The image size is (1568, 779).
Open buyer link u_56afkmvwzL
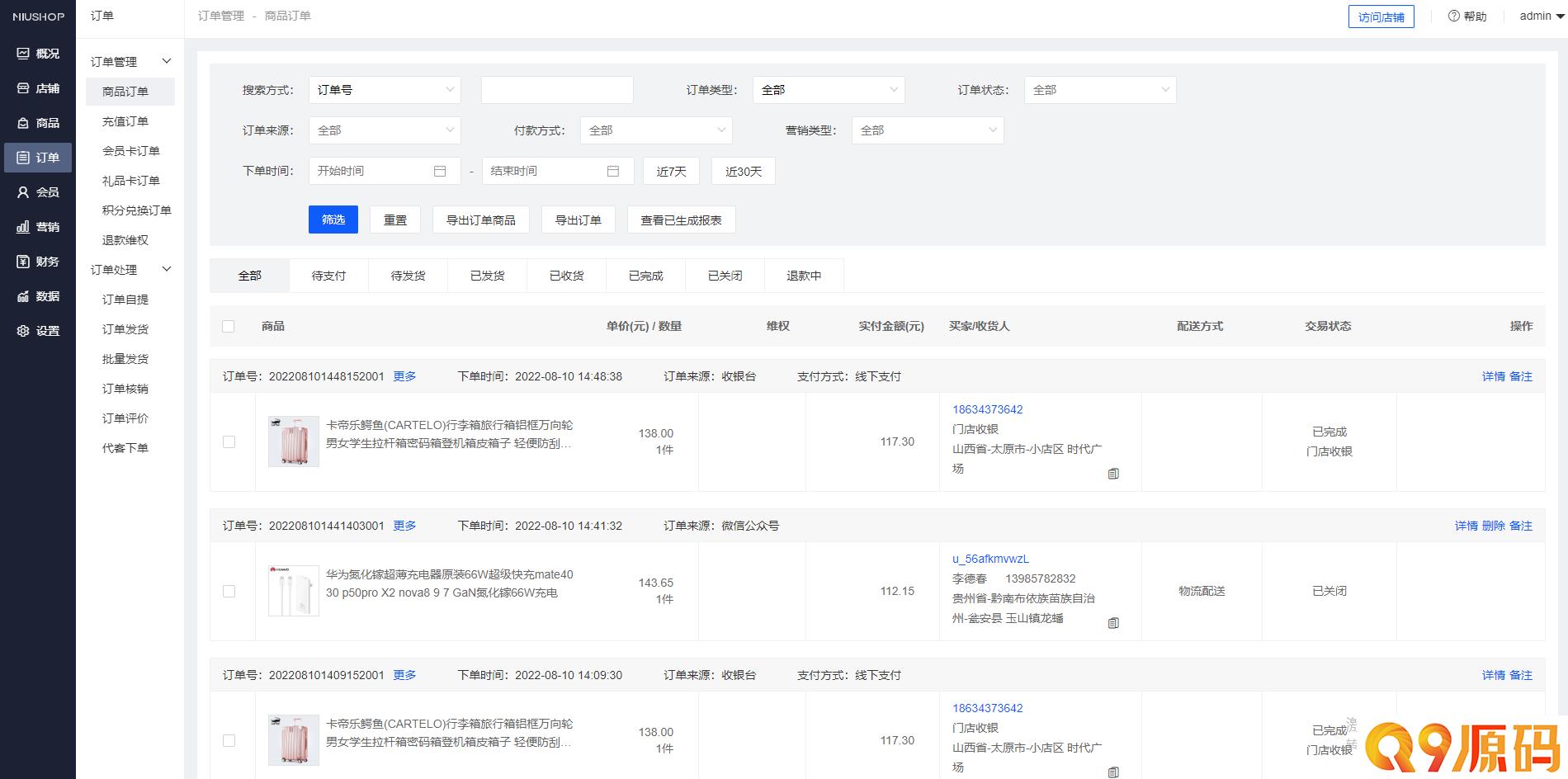point(990,559)
